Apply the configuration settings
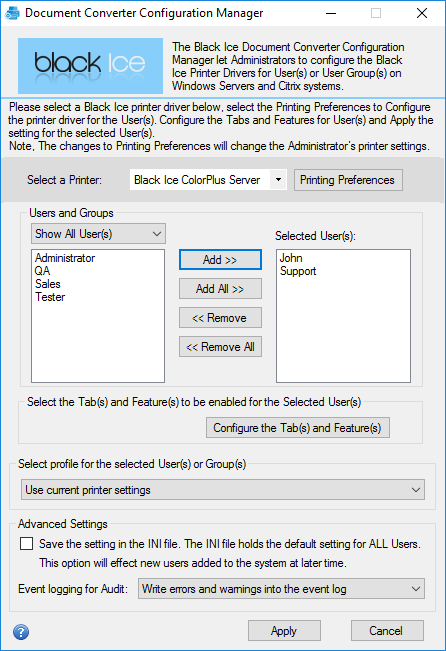 pos(284,631)
